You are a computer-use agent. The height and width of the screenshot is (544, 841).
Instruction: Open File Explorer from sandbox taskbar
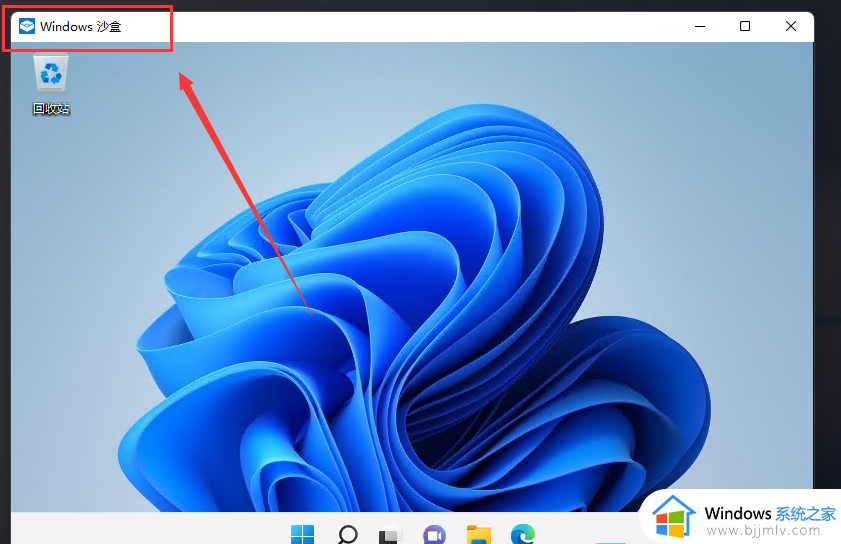(478, 534)
